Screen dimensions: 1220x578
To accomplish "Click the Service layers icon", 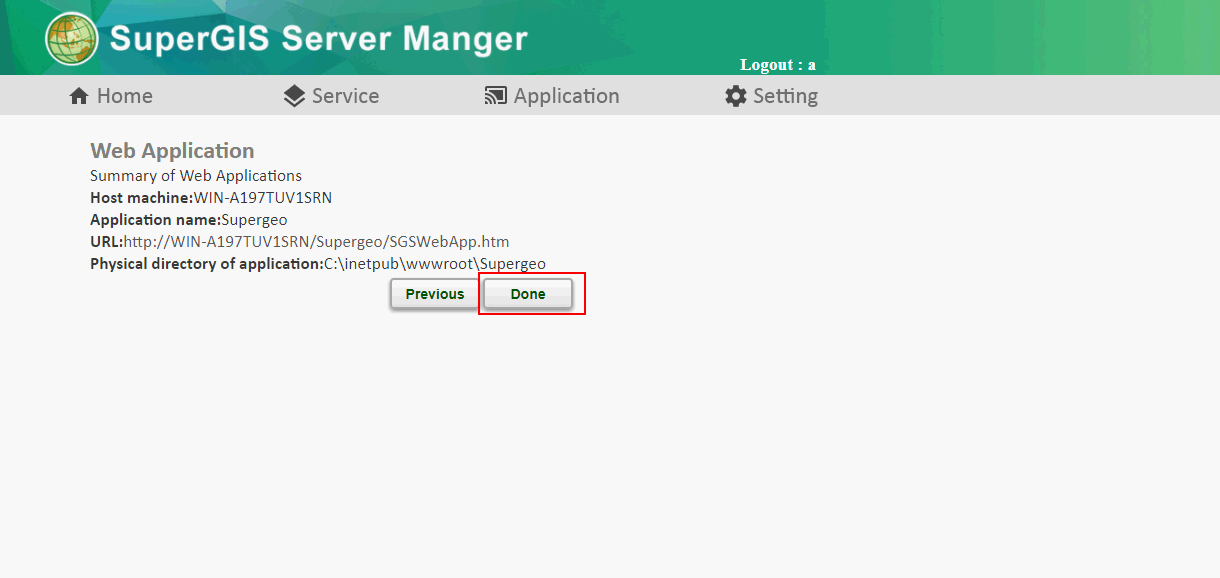I will pyautogui.click(x=294, y=96).
